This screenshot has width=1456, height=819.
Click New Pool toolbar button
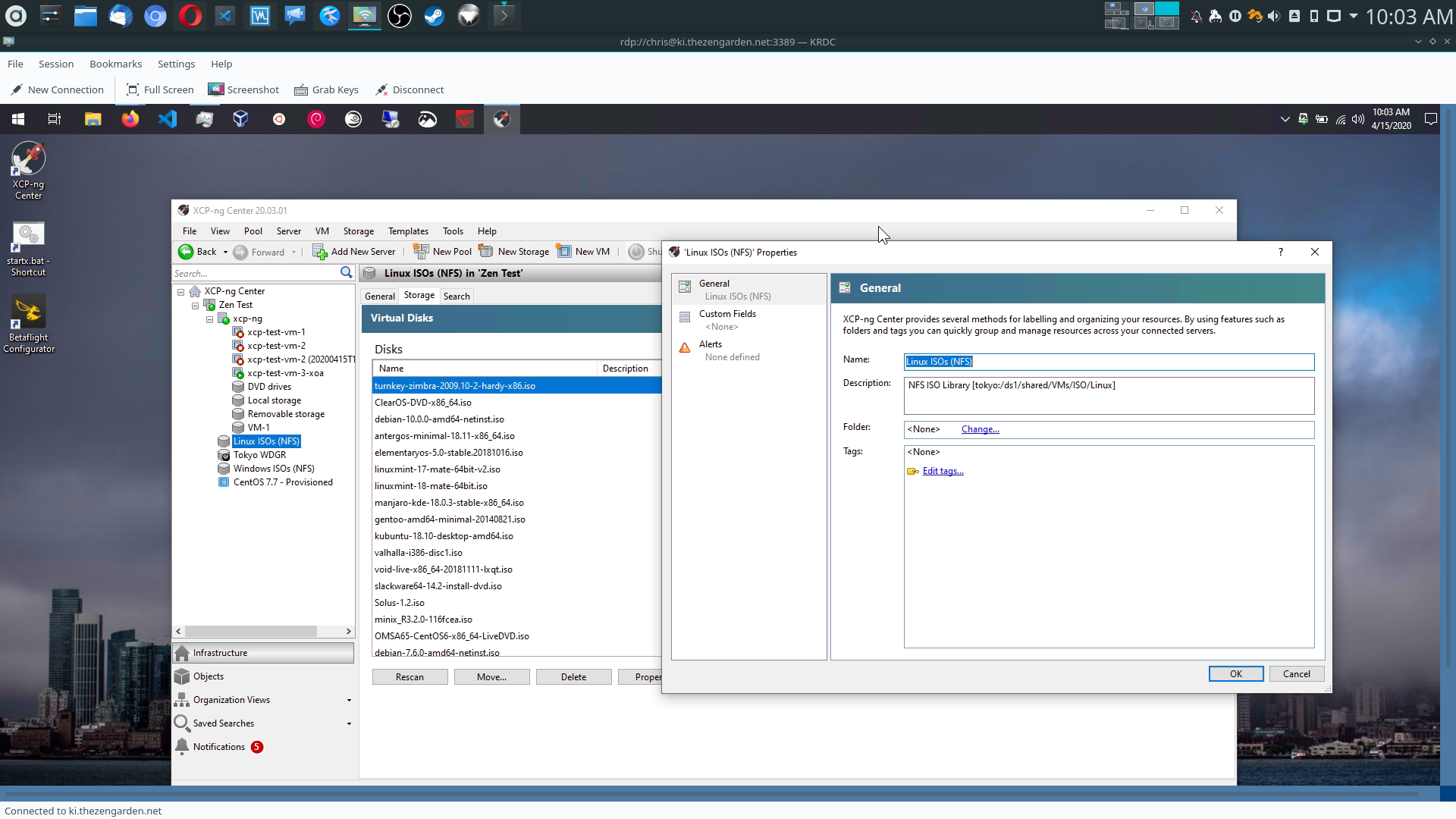443,252
